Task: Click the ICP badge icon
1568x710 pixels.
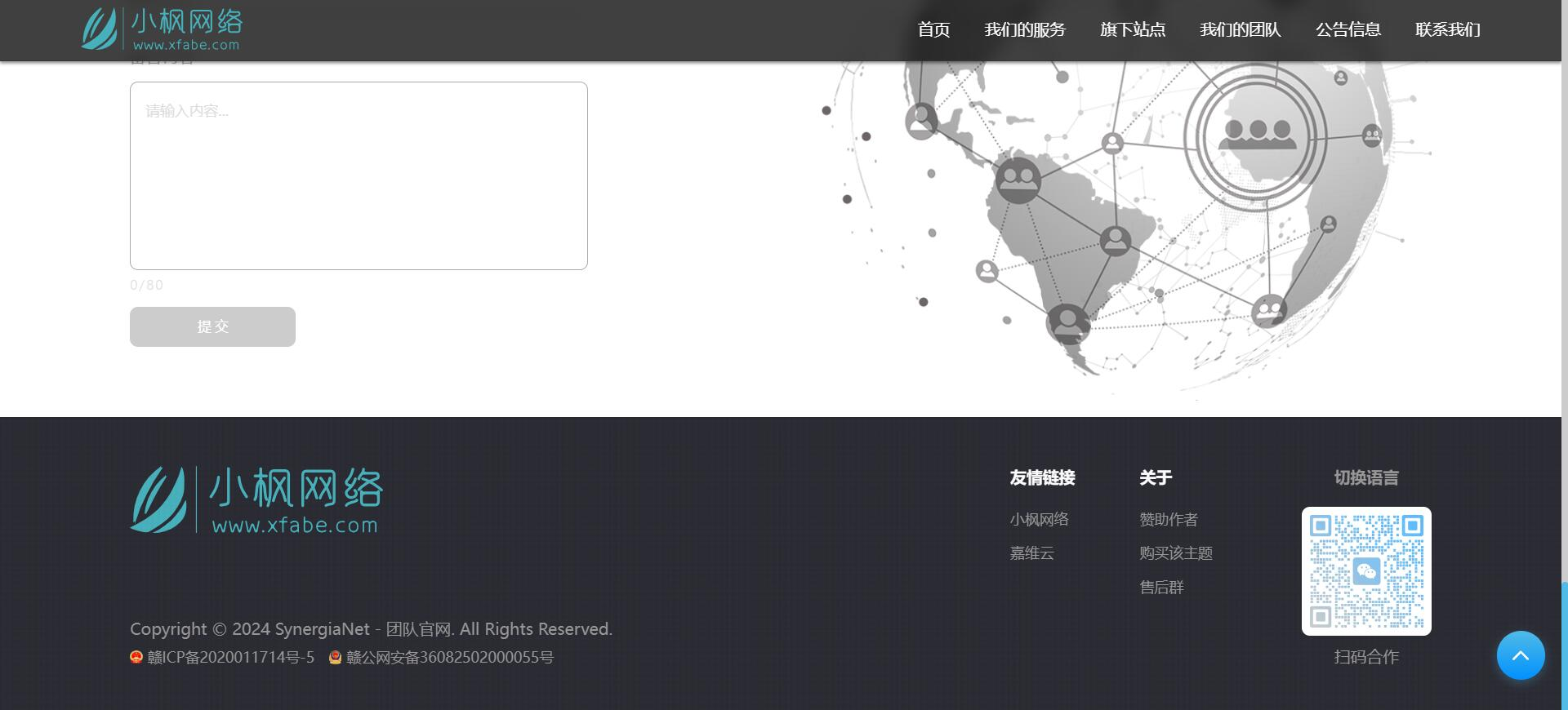Action: (136, 657)
